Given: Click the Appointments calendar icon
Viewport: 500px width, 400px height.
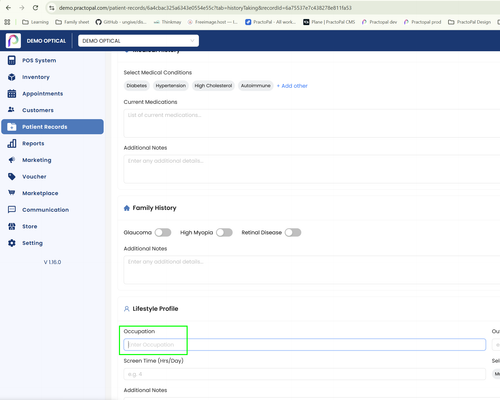Looking at the screenshot, I should click(x=12, y=94).
